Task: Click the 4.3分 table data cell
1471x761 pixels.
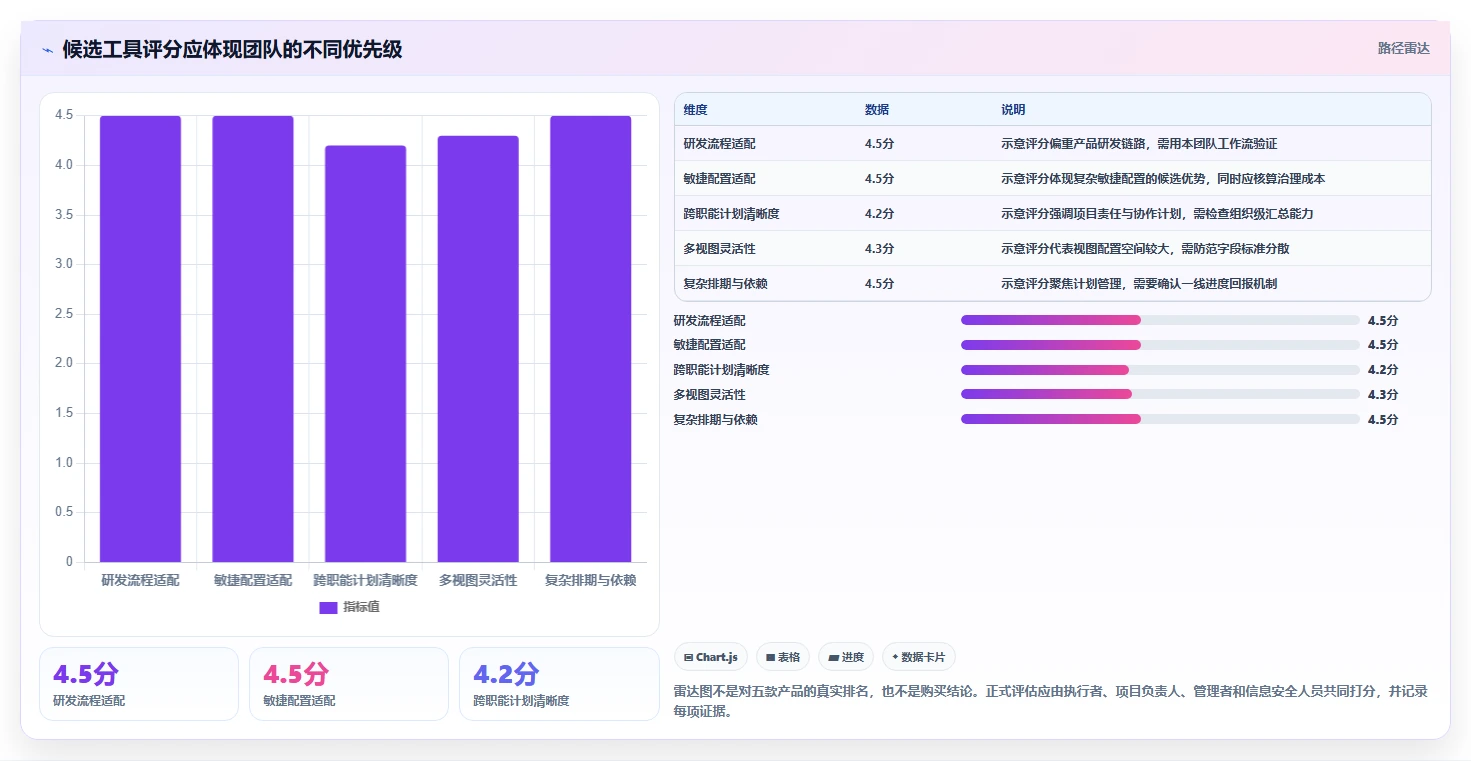Action: [880, 249]
